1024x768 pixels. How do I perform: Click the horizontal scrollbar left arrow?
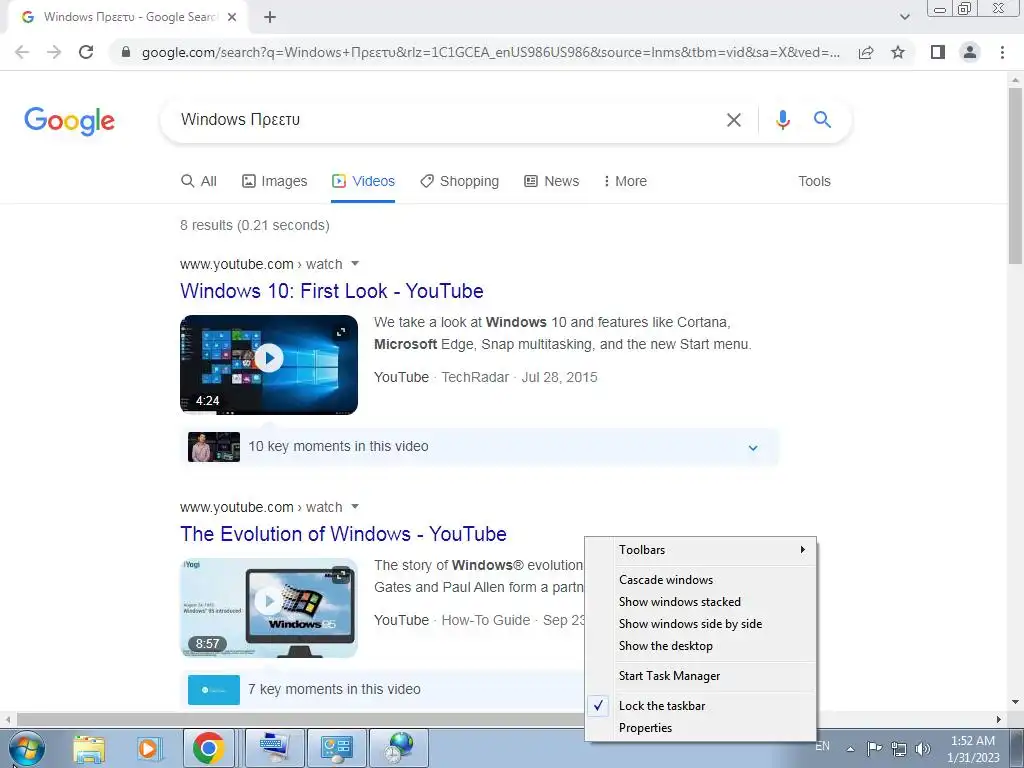pos(7,720)
